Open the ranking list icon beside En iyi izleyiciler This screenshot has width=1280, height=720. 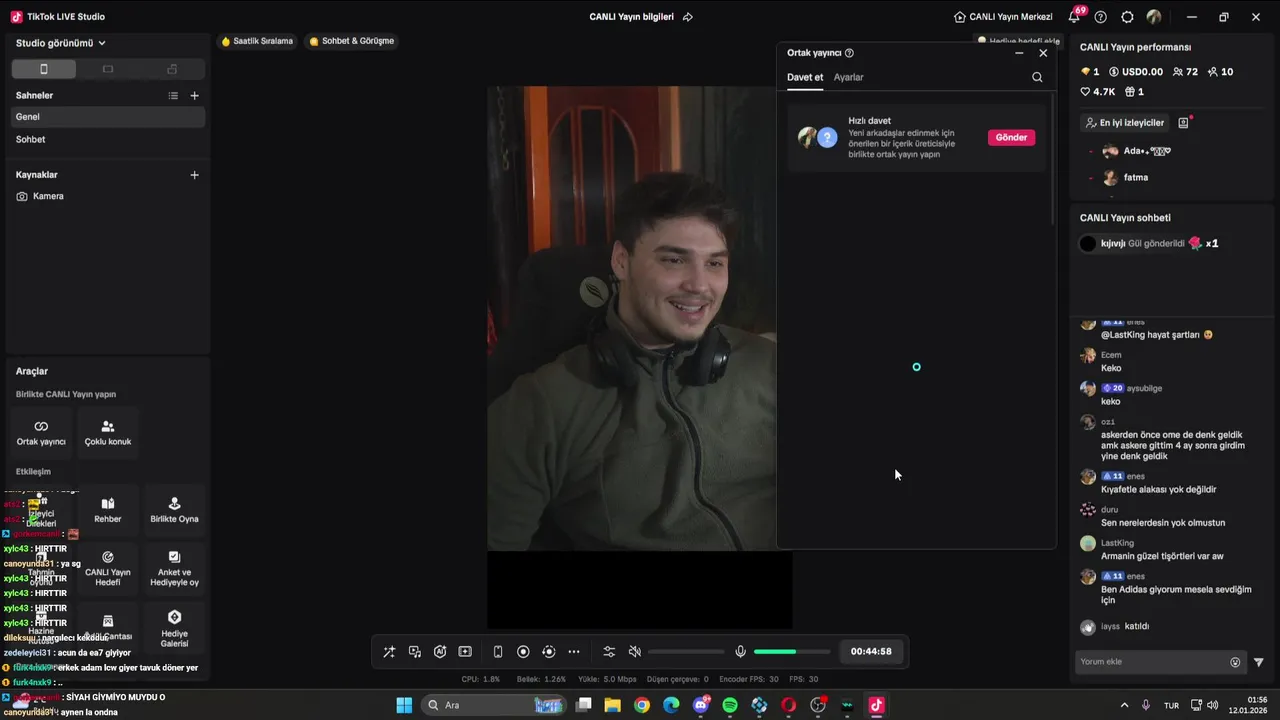[x=1184, y=123]
